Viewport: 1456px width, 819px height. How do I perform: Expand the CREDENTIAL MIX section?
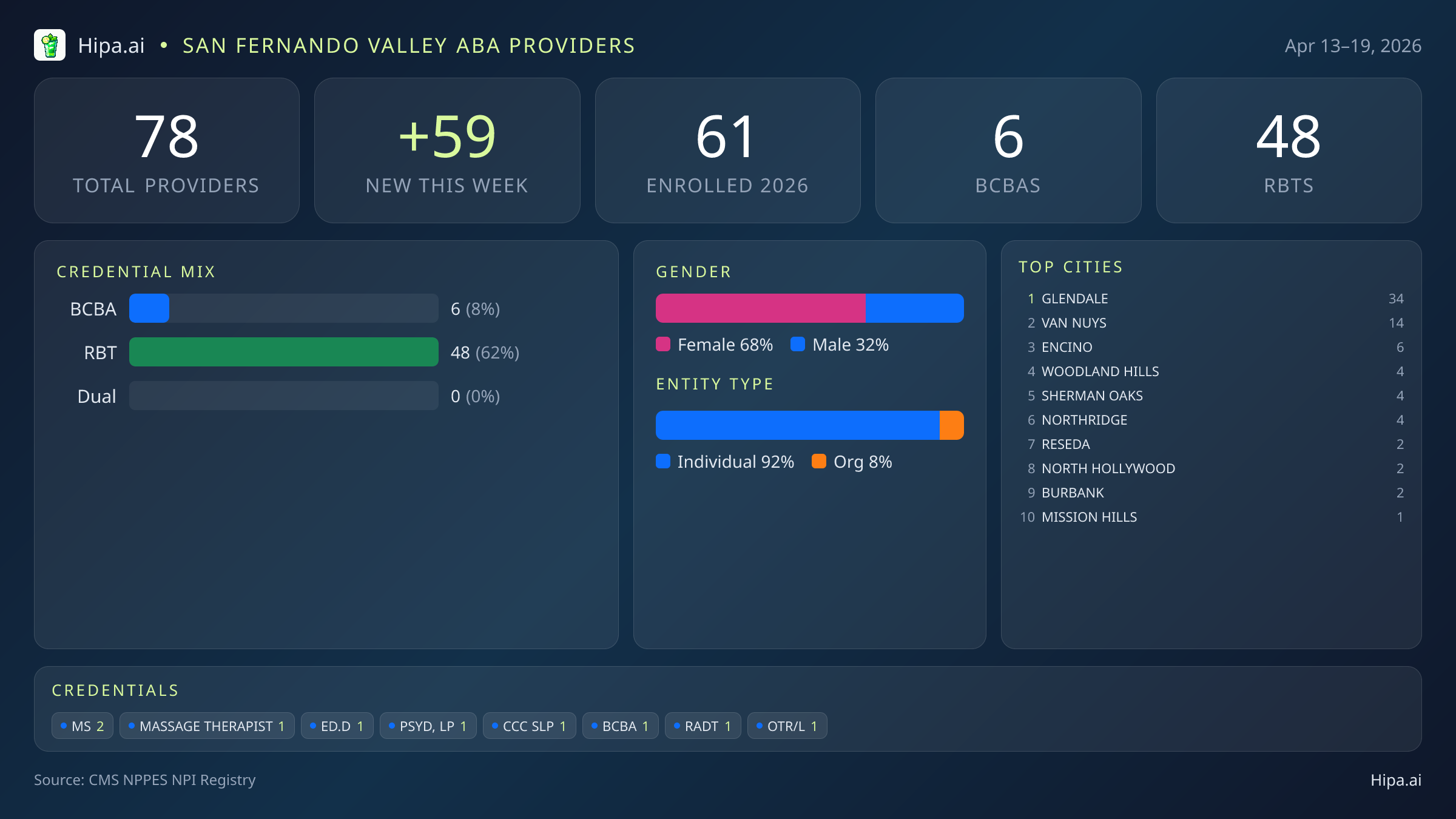(136, 271)
